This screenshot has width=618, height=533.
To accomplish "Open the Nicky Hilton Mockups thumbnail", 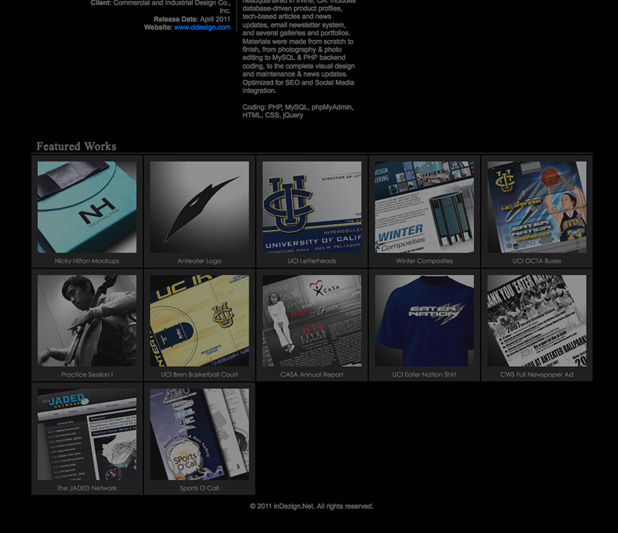I will 87,207.
